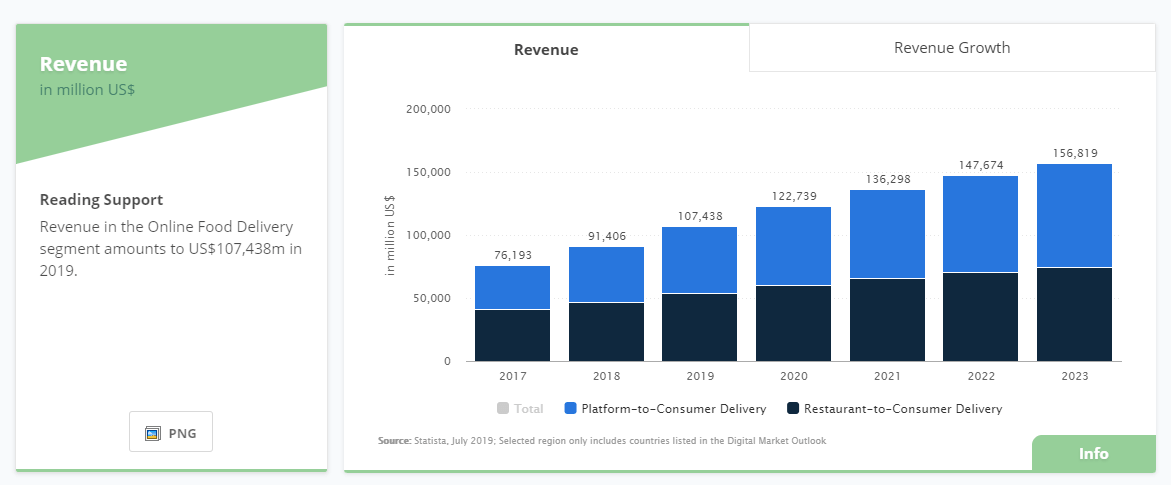This screenshot has width=1171, height=485.
Task: Click the Source Statista footnote text
Action: coord(602,441)
